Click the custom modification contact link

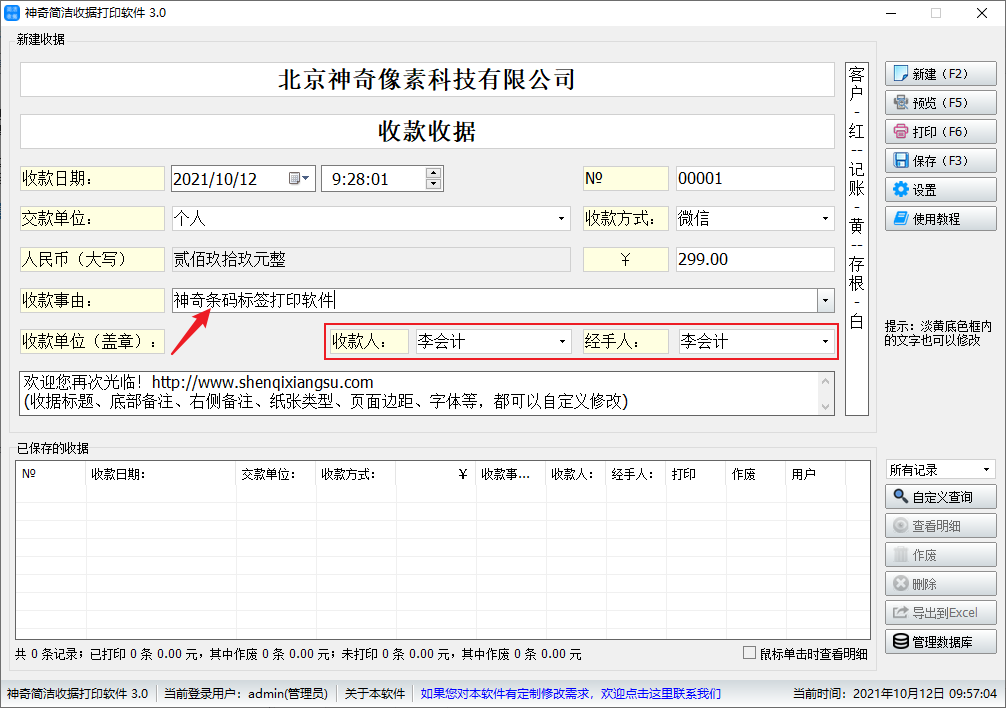coord(570,693)
